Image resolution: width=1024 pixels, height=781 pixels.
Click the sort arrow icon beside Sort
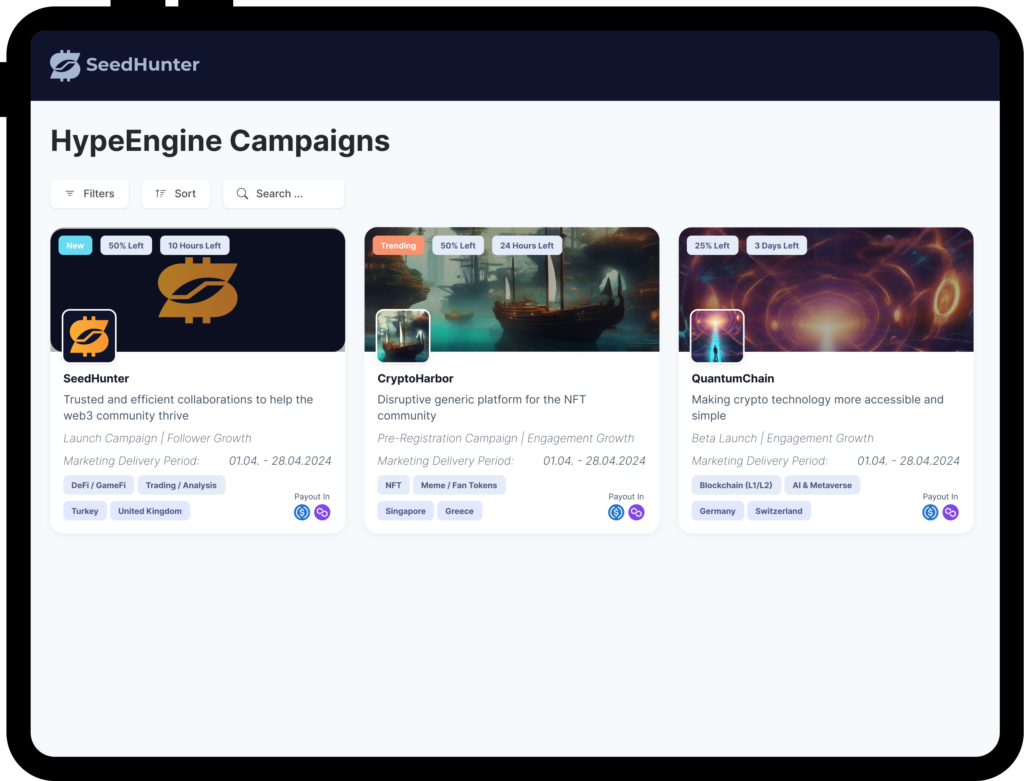point(161,193)
